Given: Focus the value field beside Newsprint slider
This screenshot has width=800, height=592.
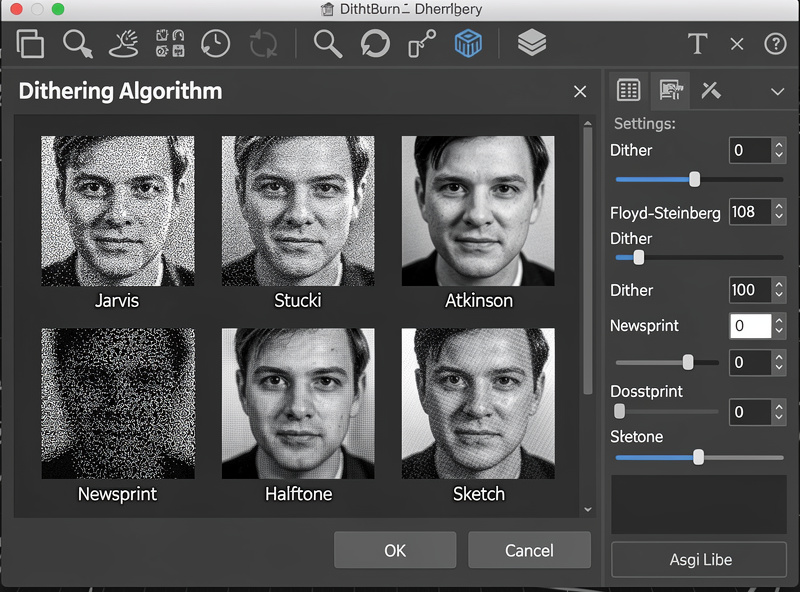Looking at the screenshot, I should [x=749, y=362].
